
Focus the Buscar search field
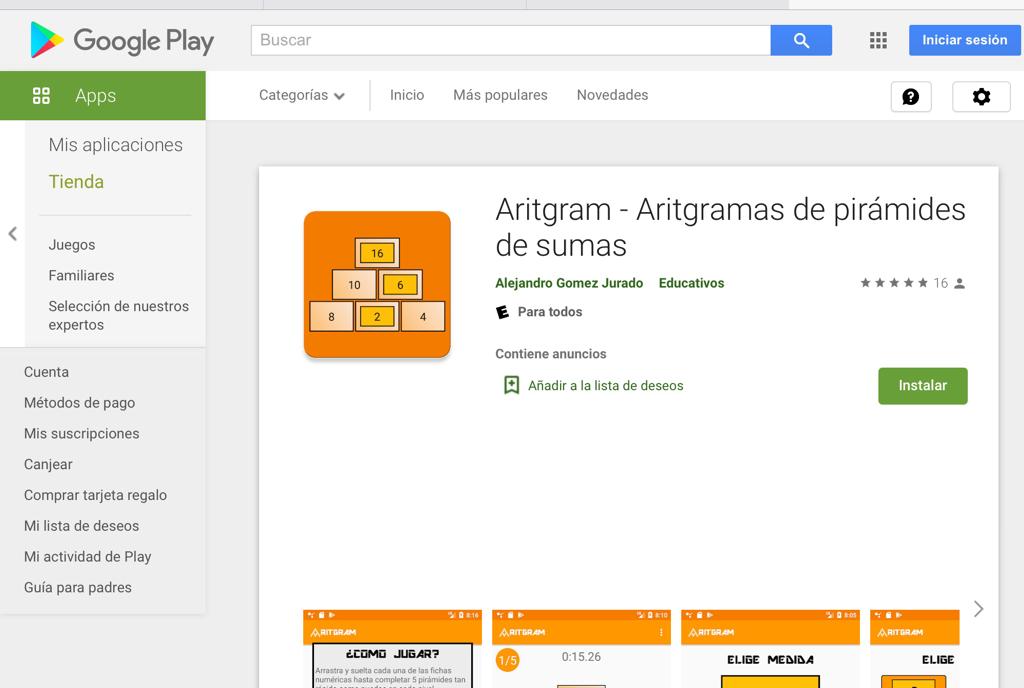coord(511,40)
